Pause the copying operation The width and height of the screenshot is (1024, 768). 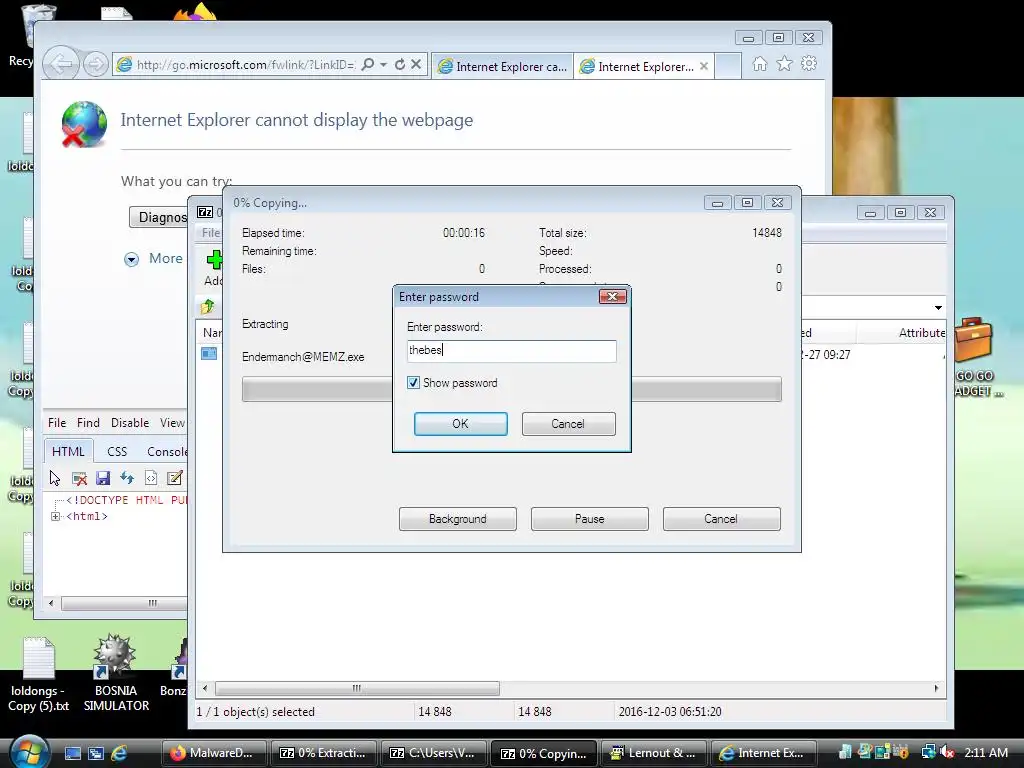click(590, 519)
